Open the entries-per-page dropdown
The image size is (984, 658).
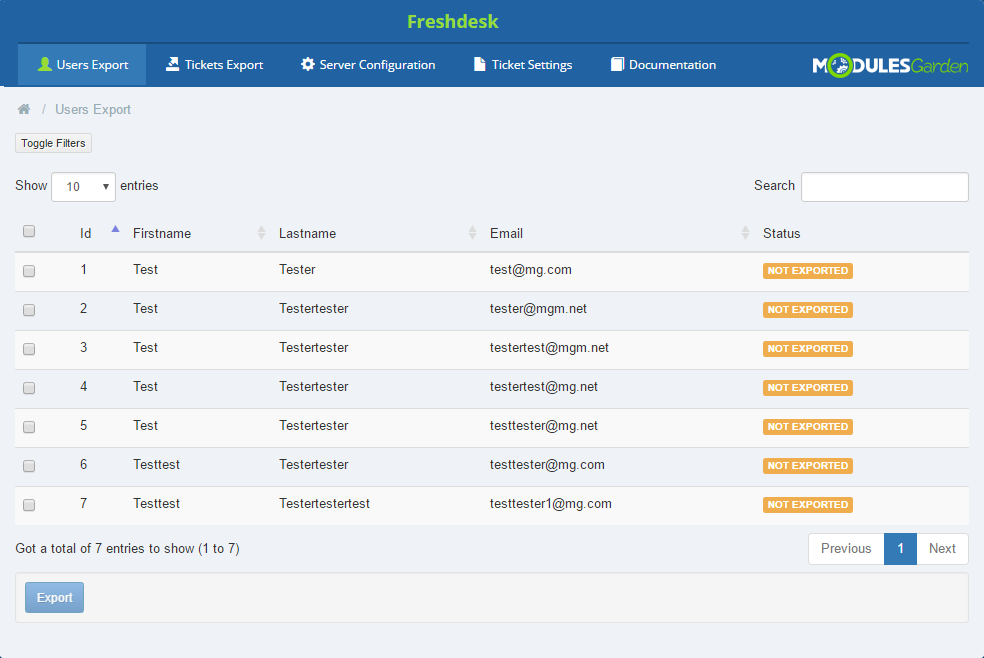click(83, 187)
